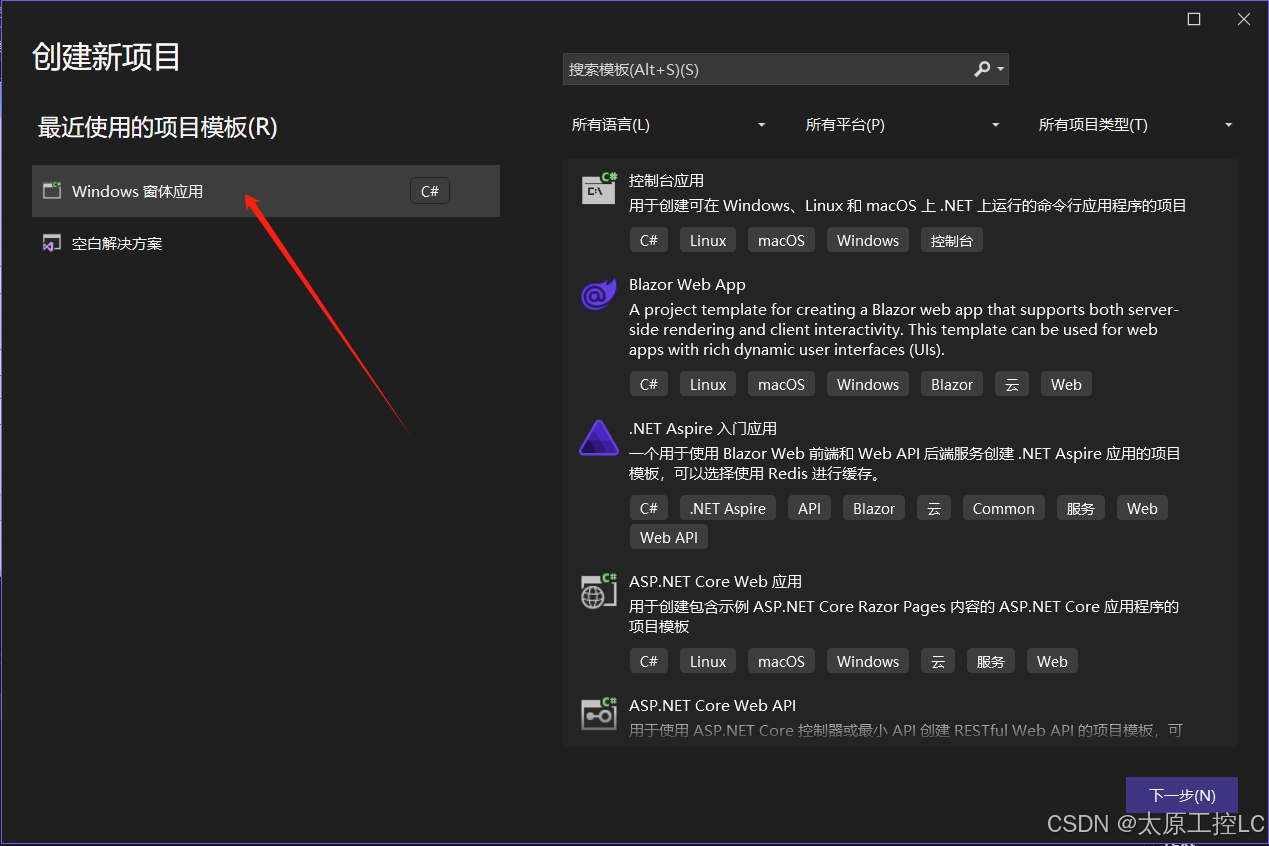The width and height of the screenshot is (1269, 846).
Task: Click the Blazor Web App description text
Action: 904,330
